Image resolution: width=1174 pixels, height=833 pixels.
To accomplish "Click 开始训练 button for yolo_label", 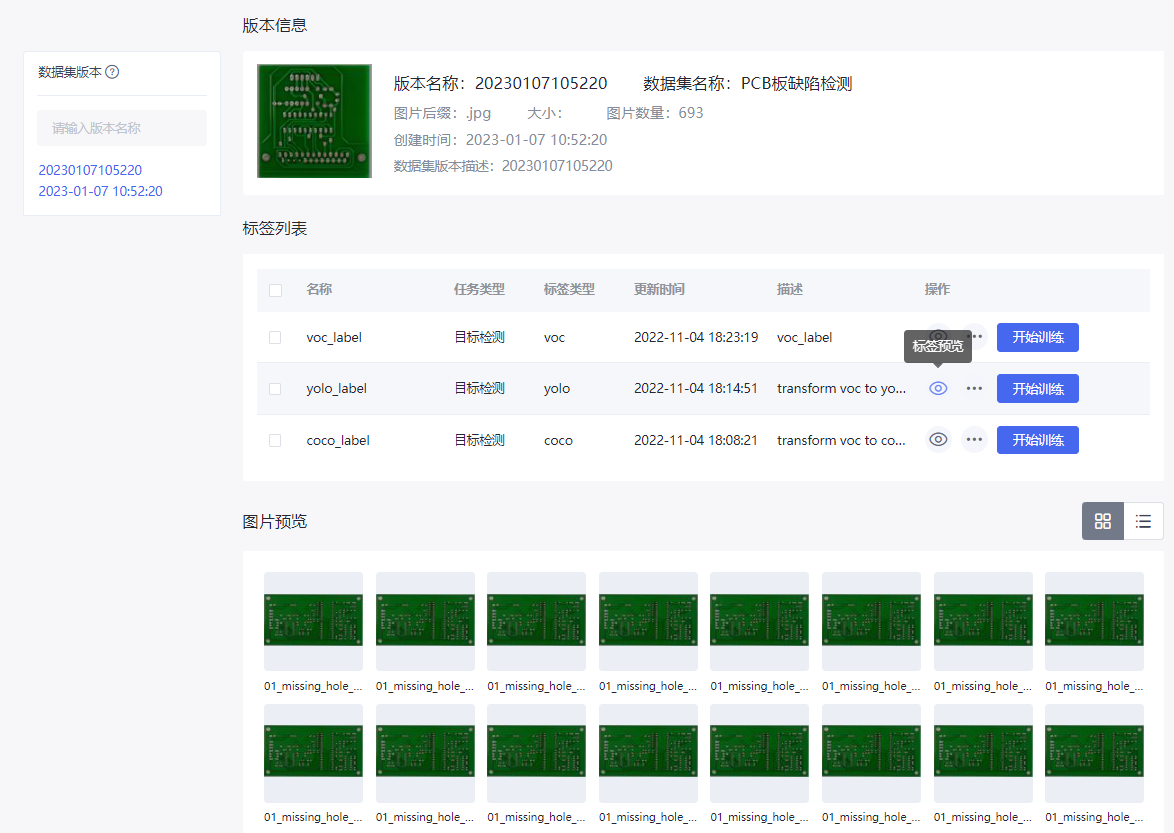I will tap(1037, 388).
